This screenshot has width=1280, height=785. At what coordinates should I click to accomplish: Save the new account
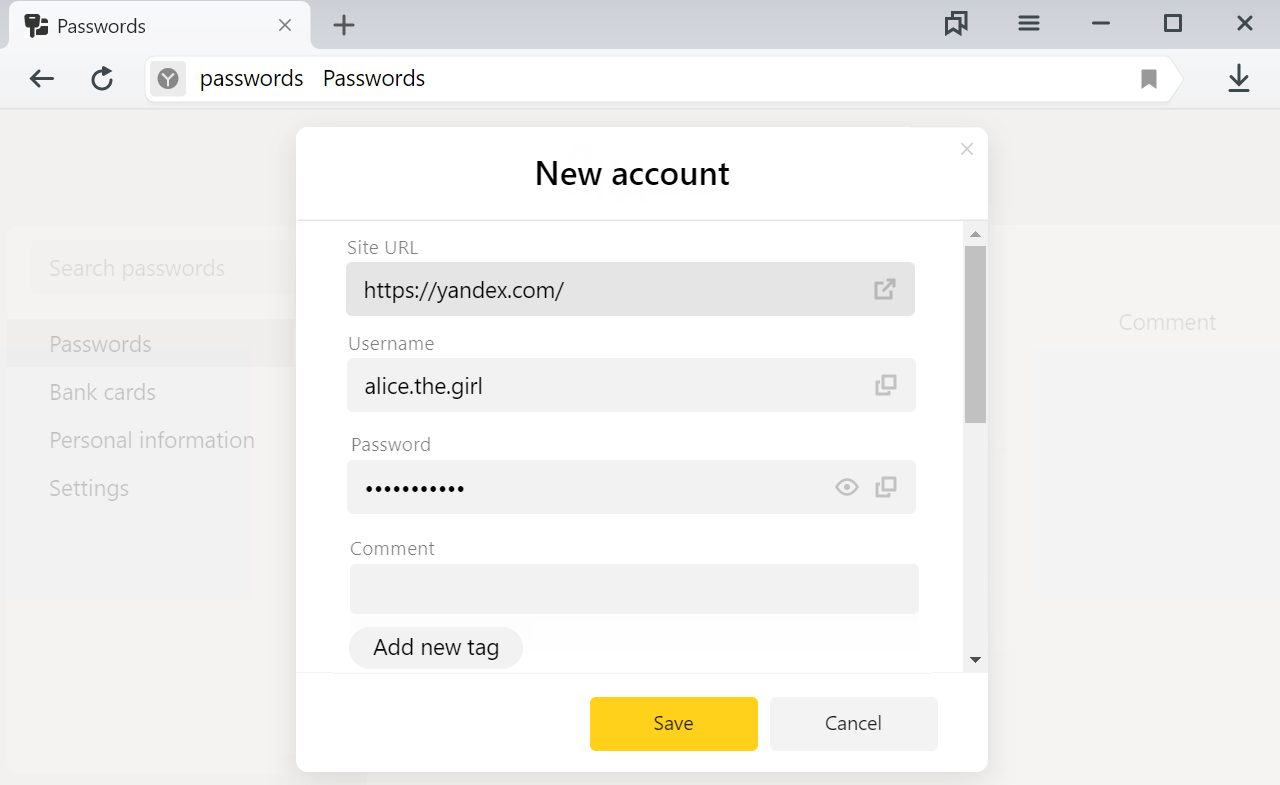[674, 723]
